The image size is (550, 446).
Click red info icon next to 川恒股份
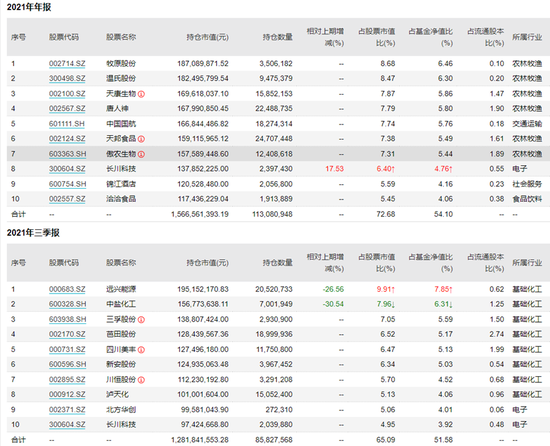[x=141, y=380]
